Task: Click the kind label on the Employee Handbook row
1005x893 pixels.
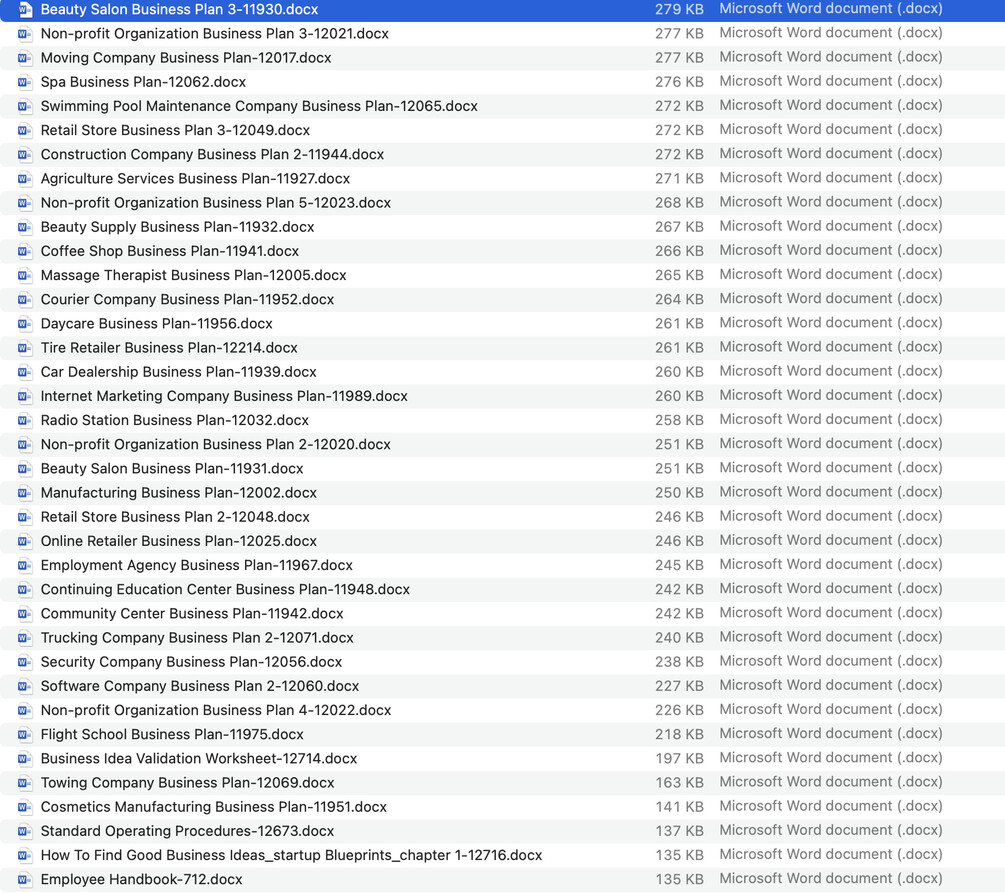Action: click(831, 879)
